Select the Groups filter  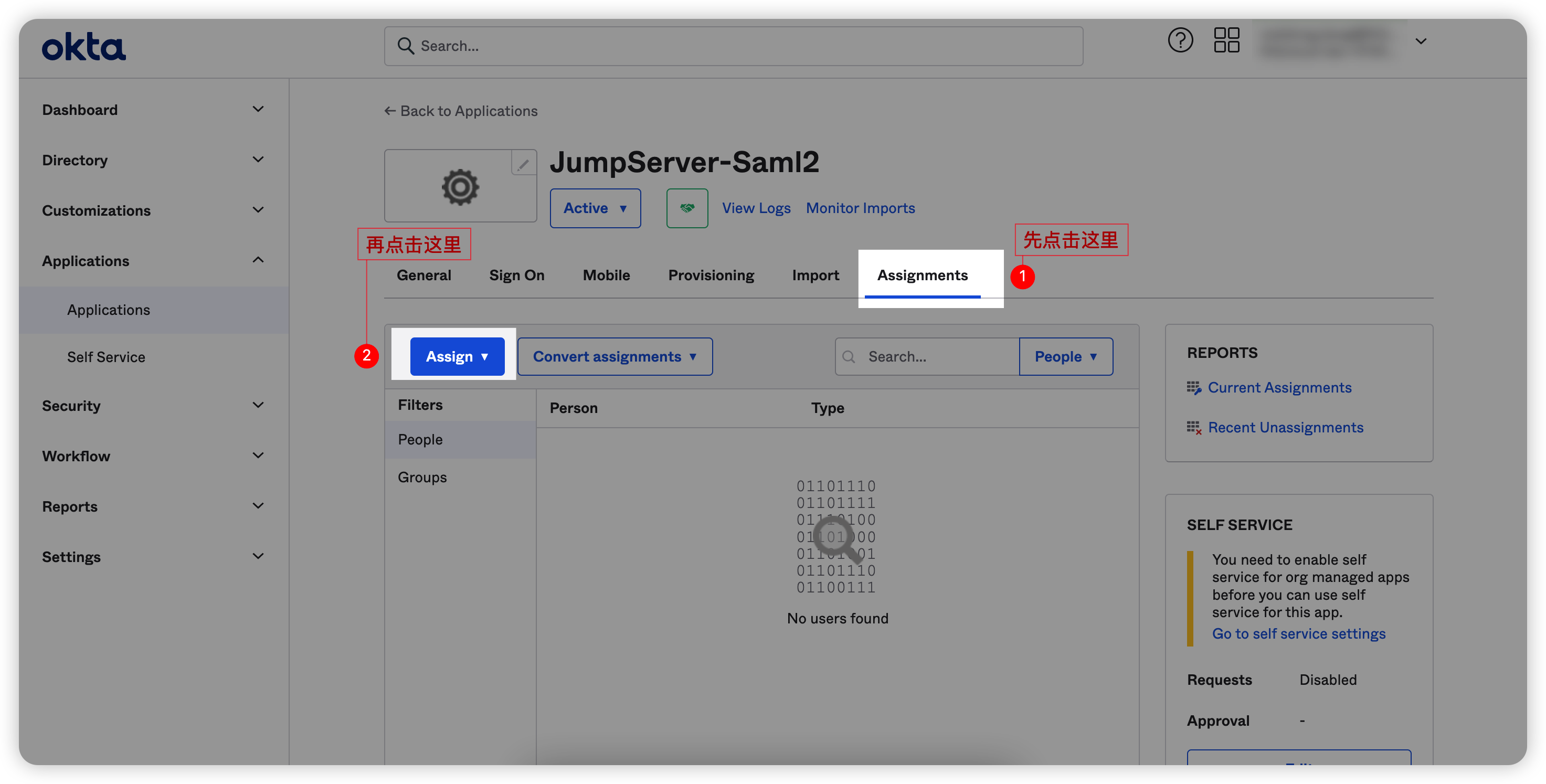tap(422, 476)
